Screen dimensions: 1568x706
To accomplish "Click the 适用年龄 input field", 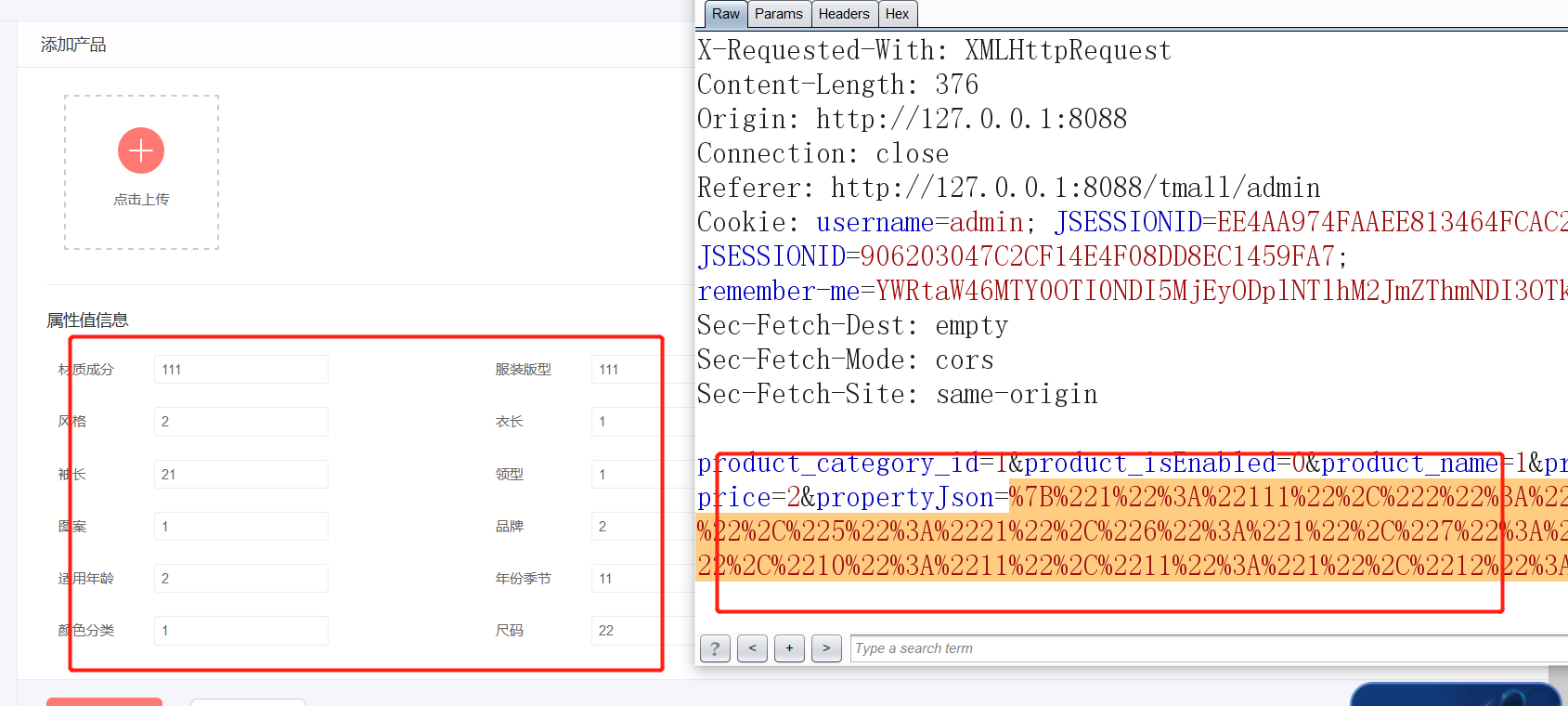I will tap(241, 579).
